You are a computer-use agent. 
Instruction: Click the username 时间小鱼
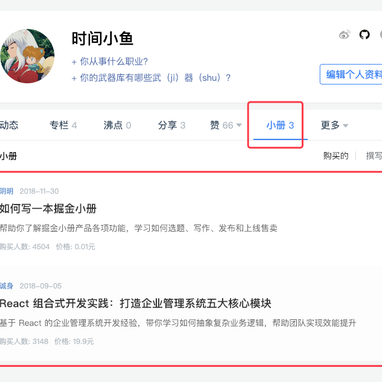[102, 38]
